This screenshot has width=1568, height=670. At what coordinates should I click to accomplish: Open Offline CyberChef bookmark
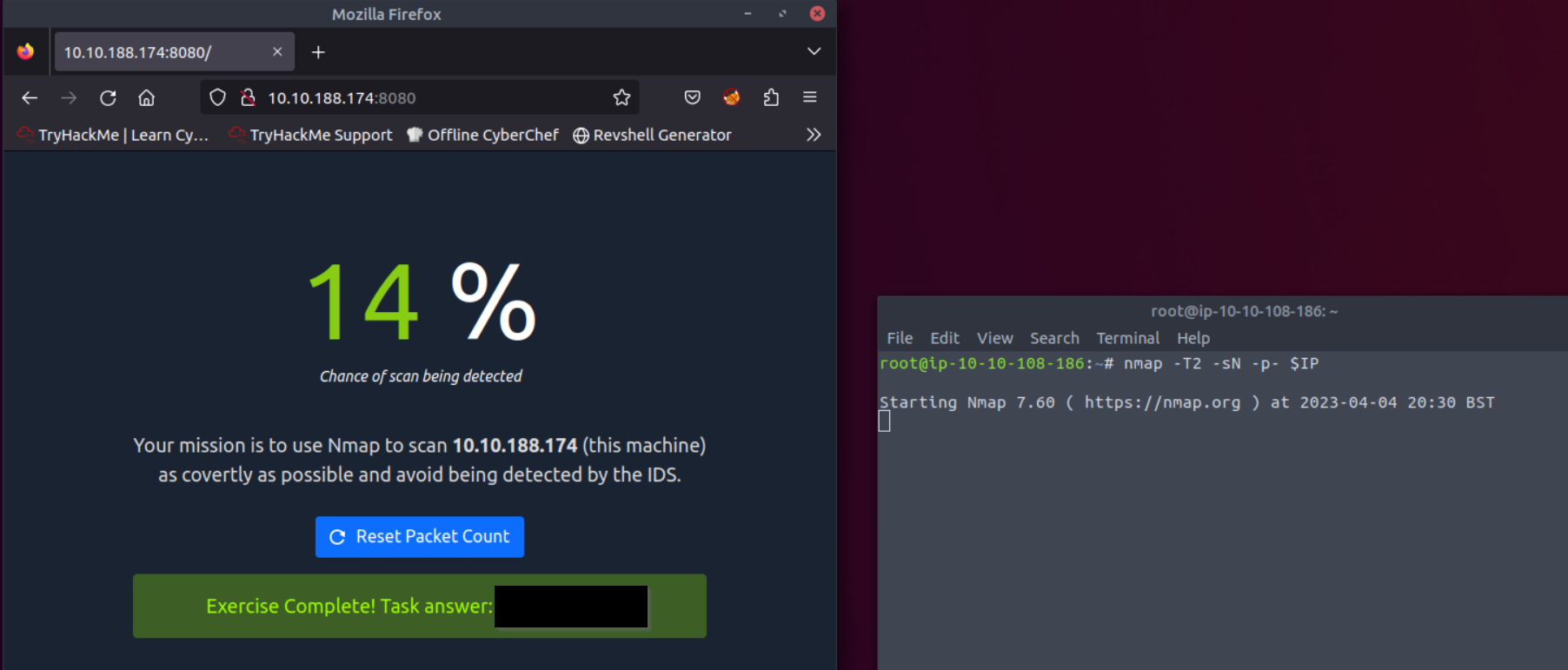point(482,135)
